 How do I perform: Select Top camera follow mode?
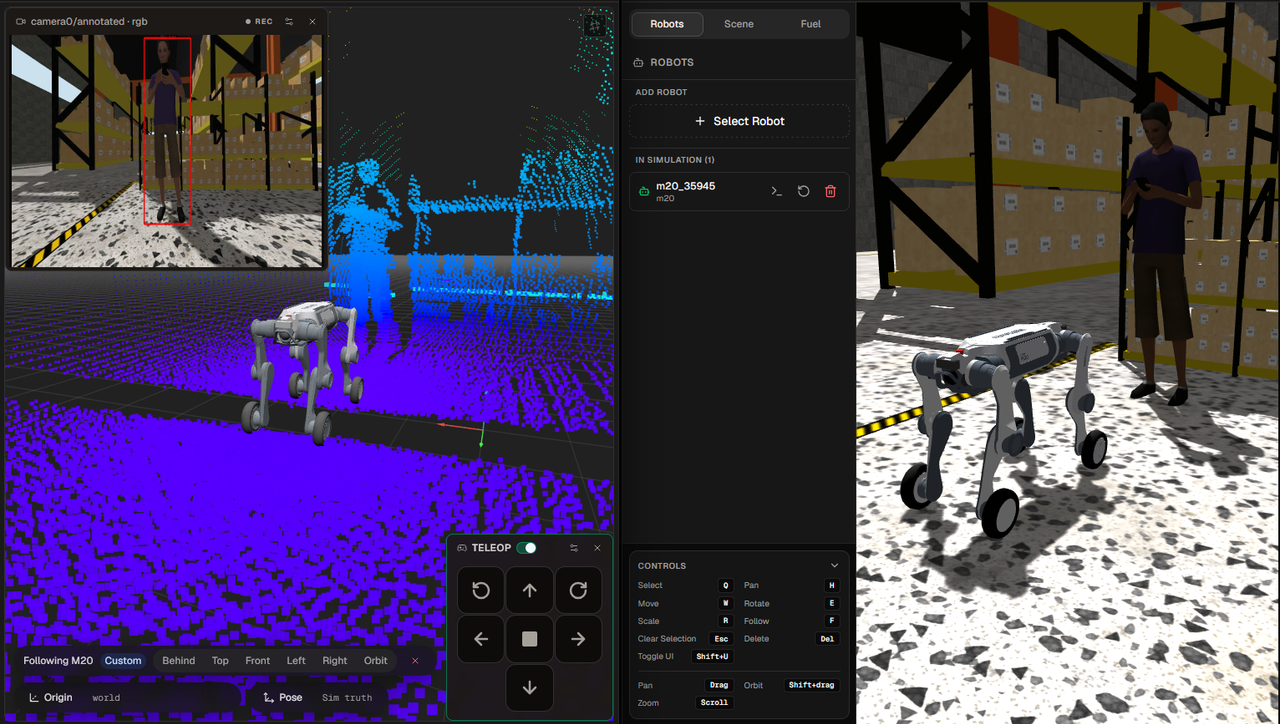click(x=220, y=661)
